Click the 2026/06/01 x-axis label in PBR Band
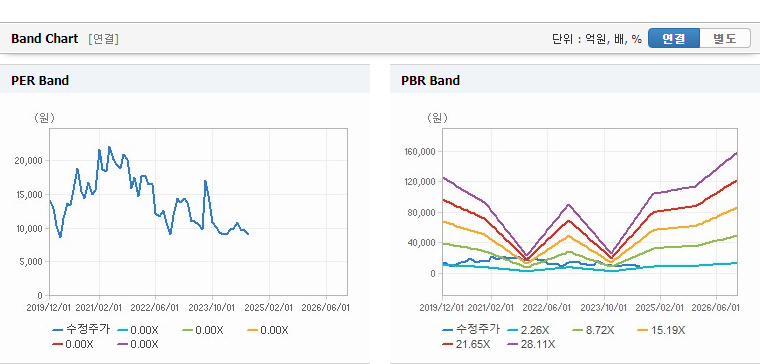 715,307
